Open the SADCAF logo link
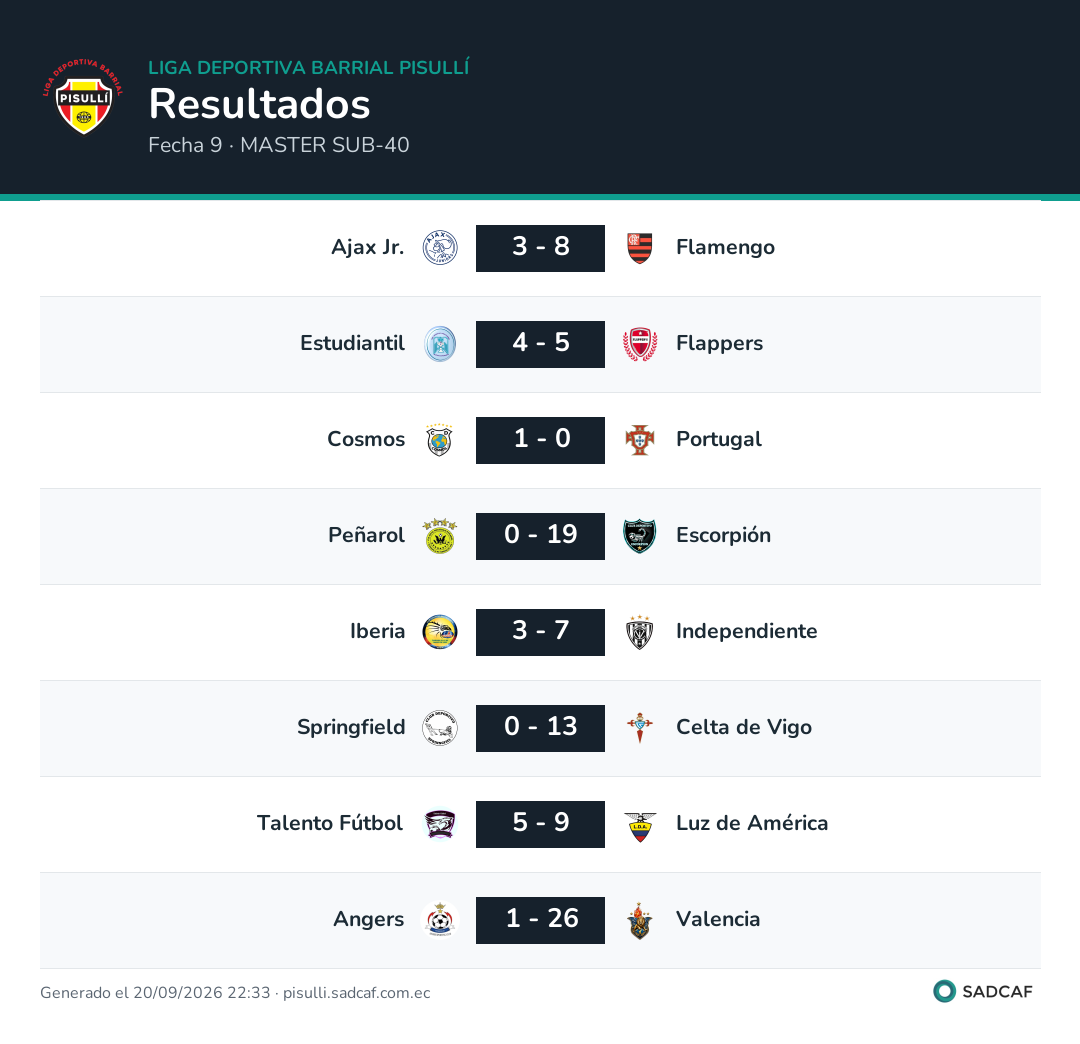The width and height of the screenshot is (1080, 1044). (983, 992)
